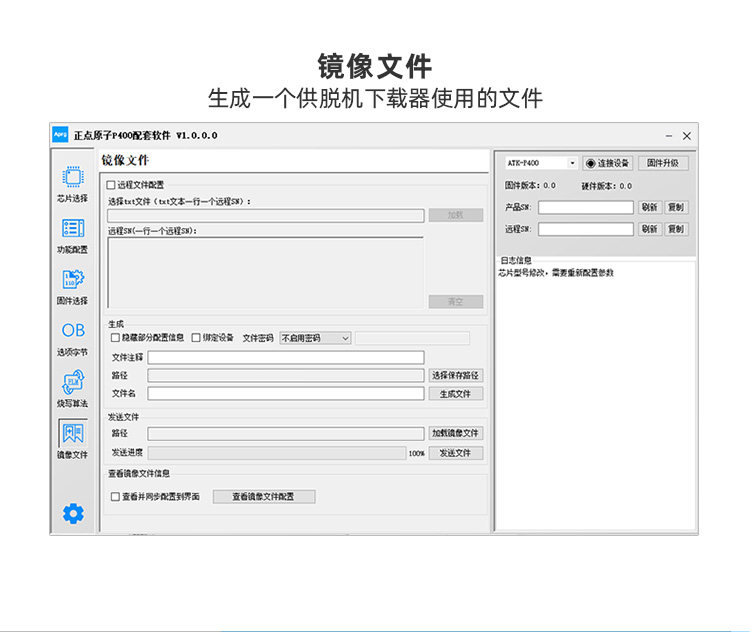Click log text 芯片型号修改，需要重新配置参数

tap(556, 273)
